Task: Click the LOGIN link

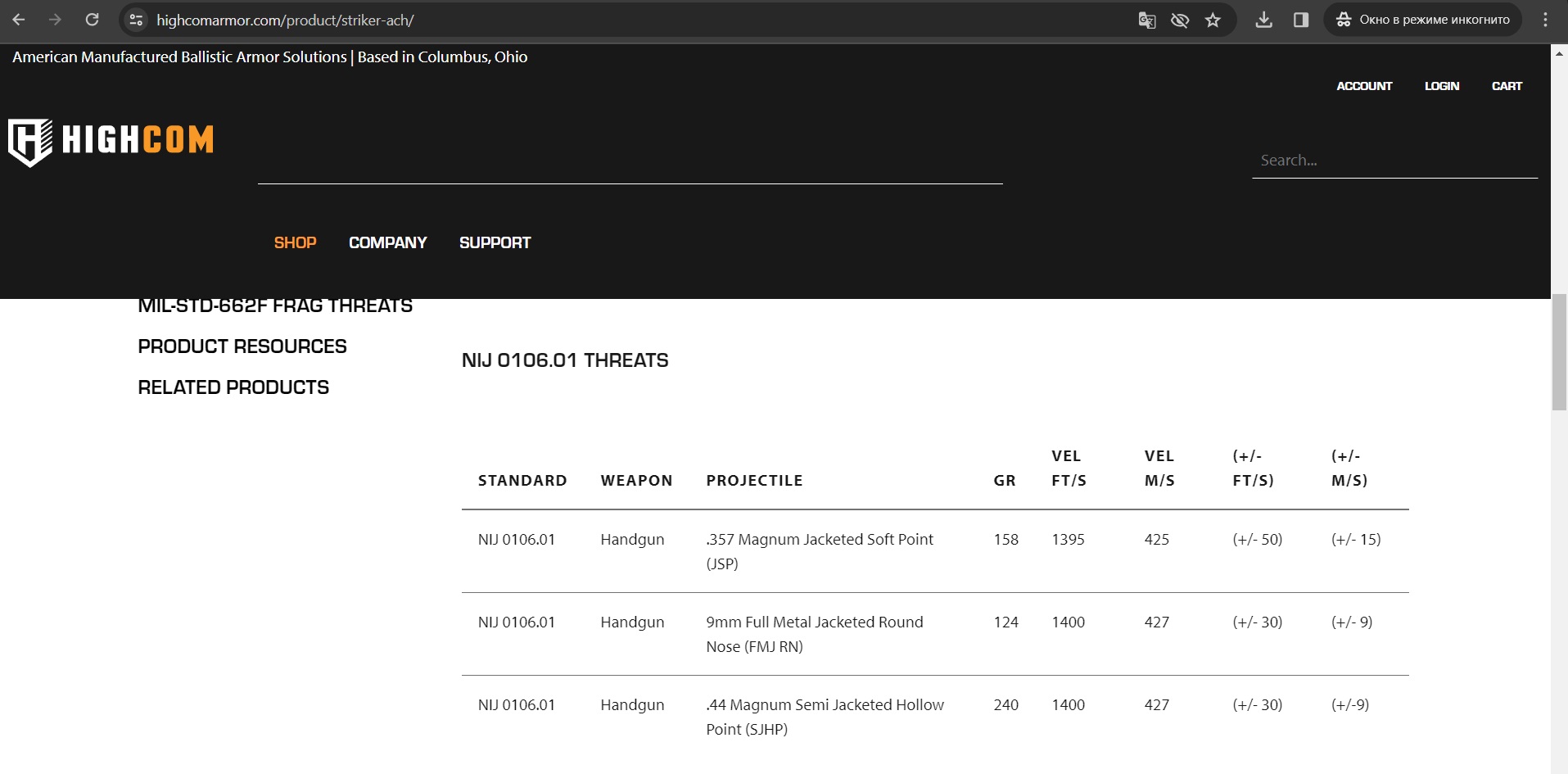Action: pyautogui.click(x=1441, y=86)
